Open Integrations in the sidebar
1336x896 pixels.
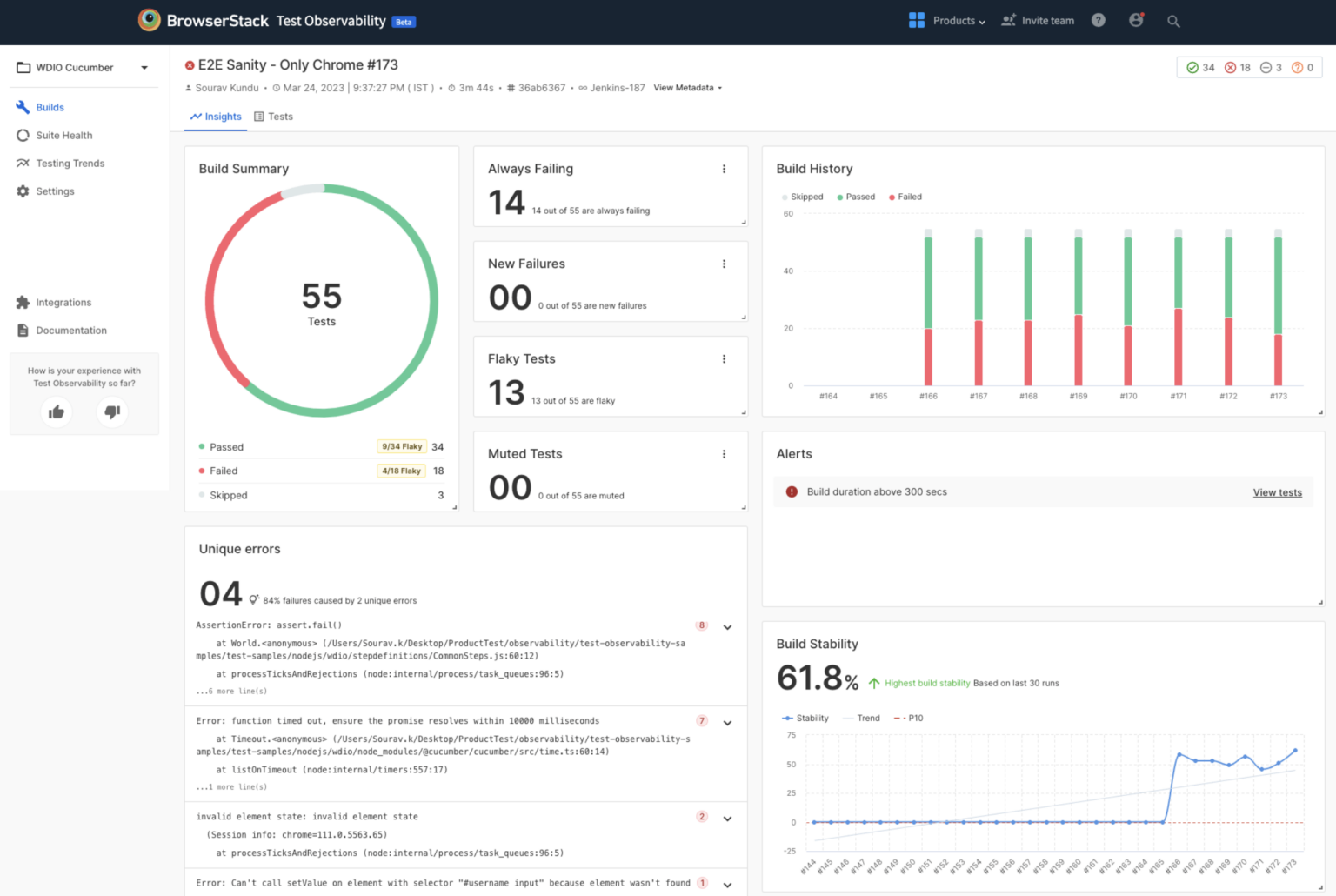63,302
